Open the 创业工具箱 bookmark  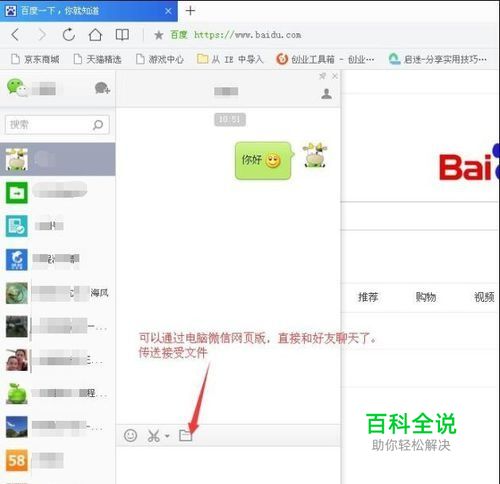click(325, 59)
